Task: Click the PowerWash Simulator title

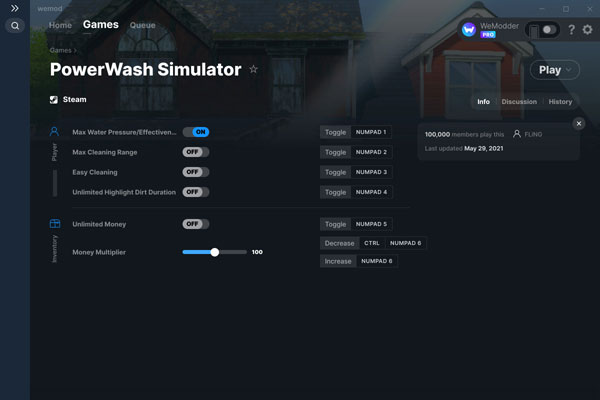Action: (145, 69)
